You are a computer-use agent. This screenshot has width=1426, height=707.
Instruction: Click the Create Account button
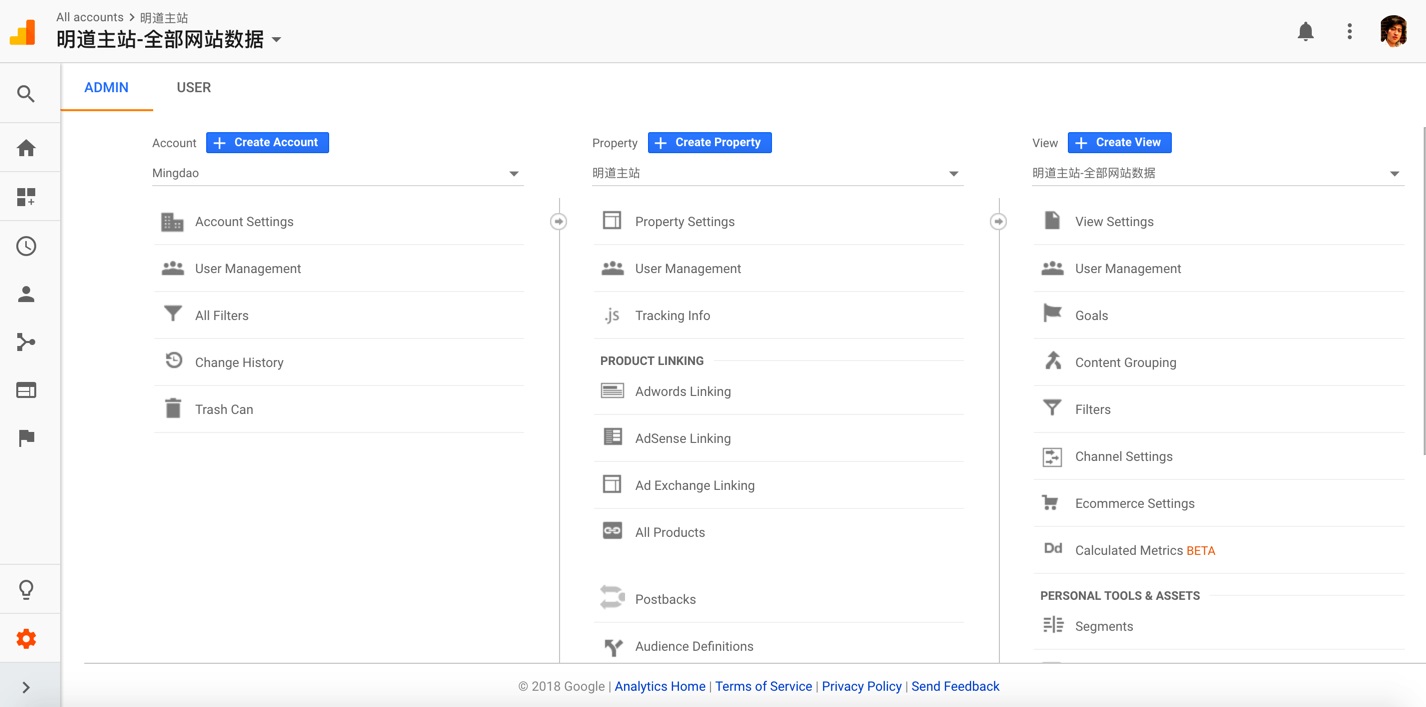(267, 142)
